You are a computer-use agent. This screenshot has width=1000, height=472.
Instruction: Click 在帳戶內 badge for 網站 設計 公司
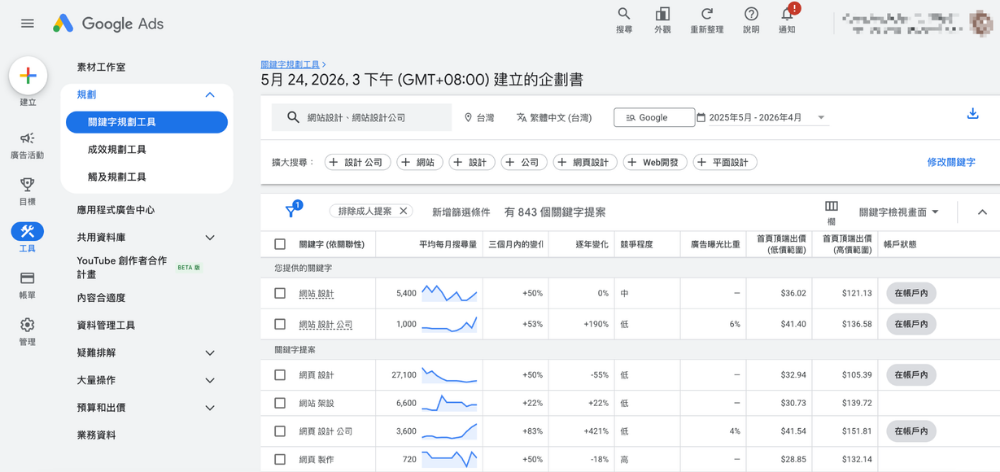(911, 324)
